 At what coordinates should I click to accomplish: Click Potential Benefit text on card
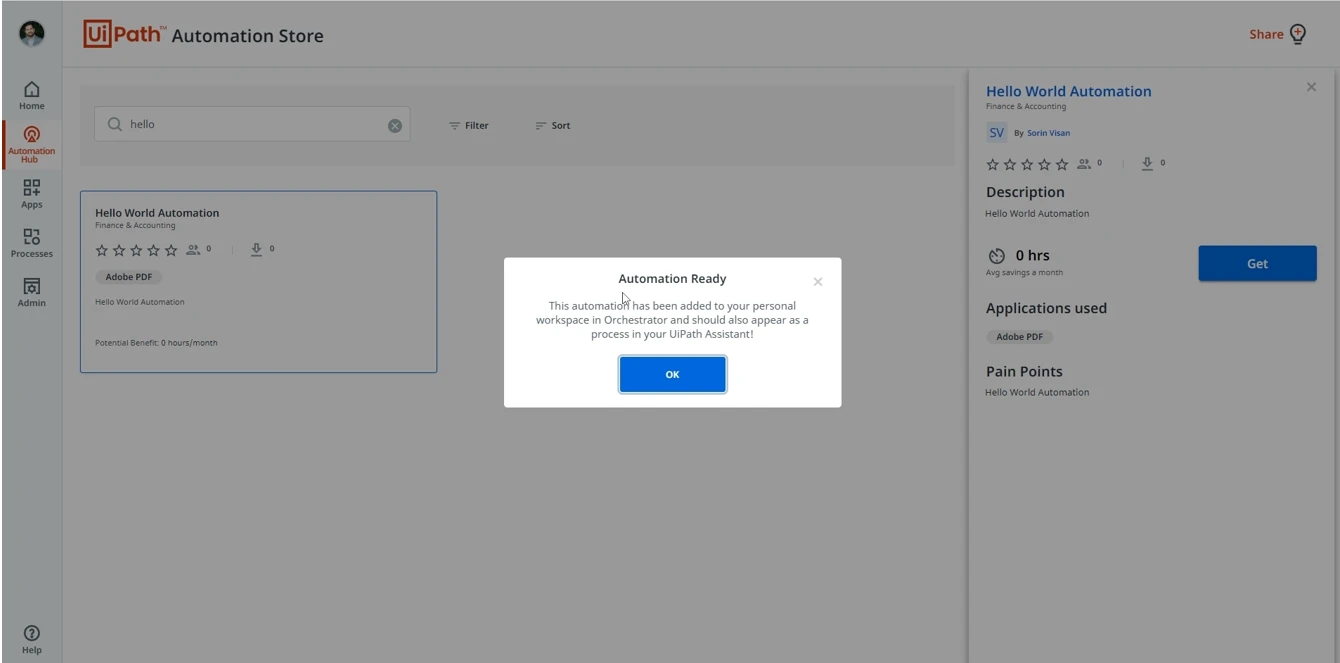click(156, 343)
